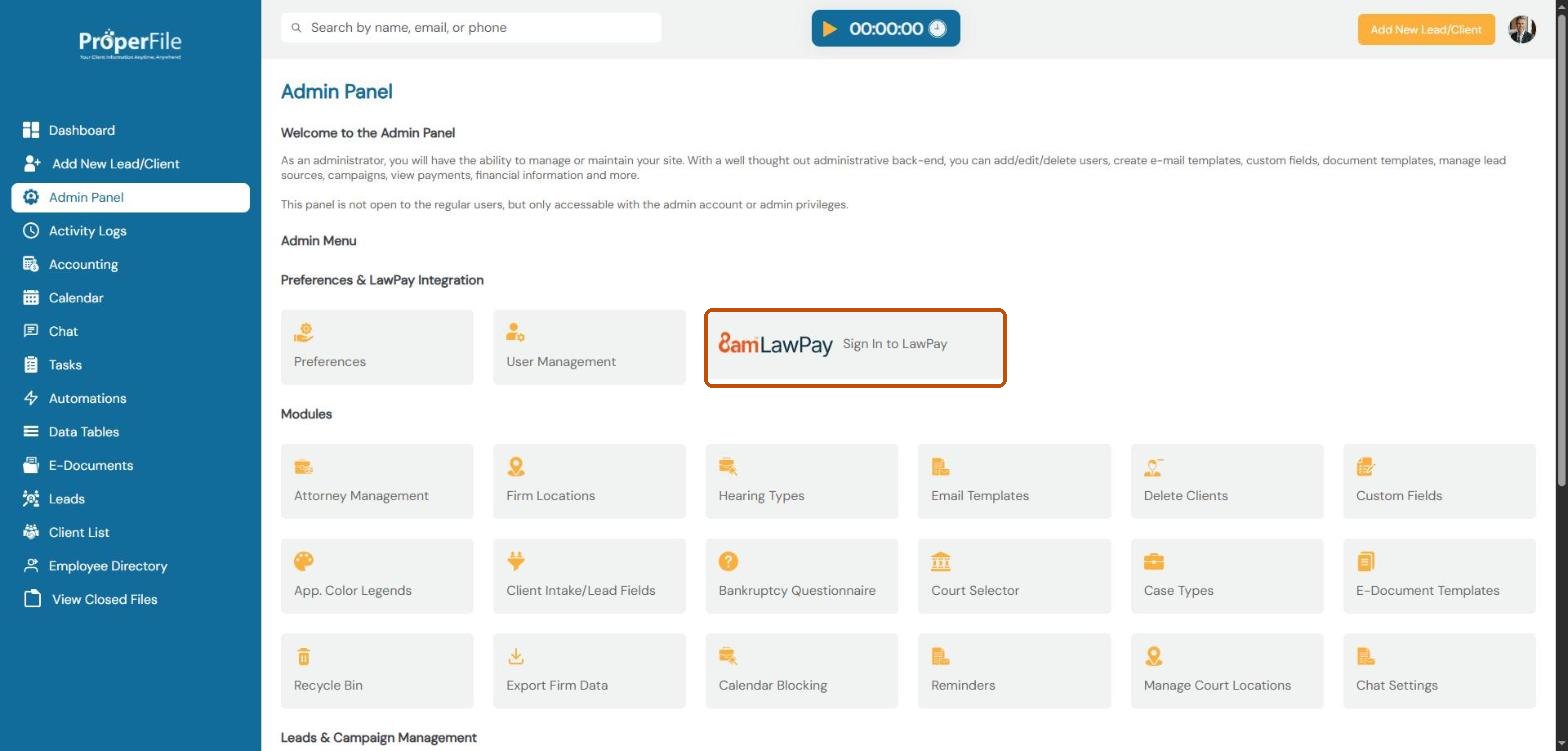The width and height of the screenshot is (1568, 751).
Task: Open the Email Templates icon
Action: pos(940,467)
